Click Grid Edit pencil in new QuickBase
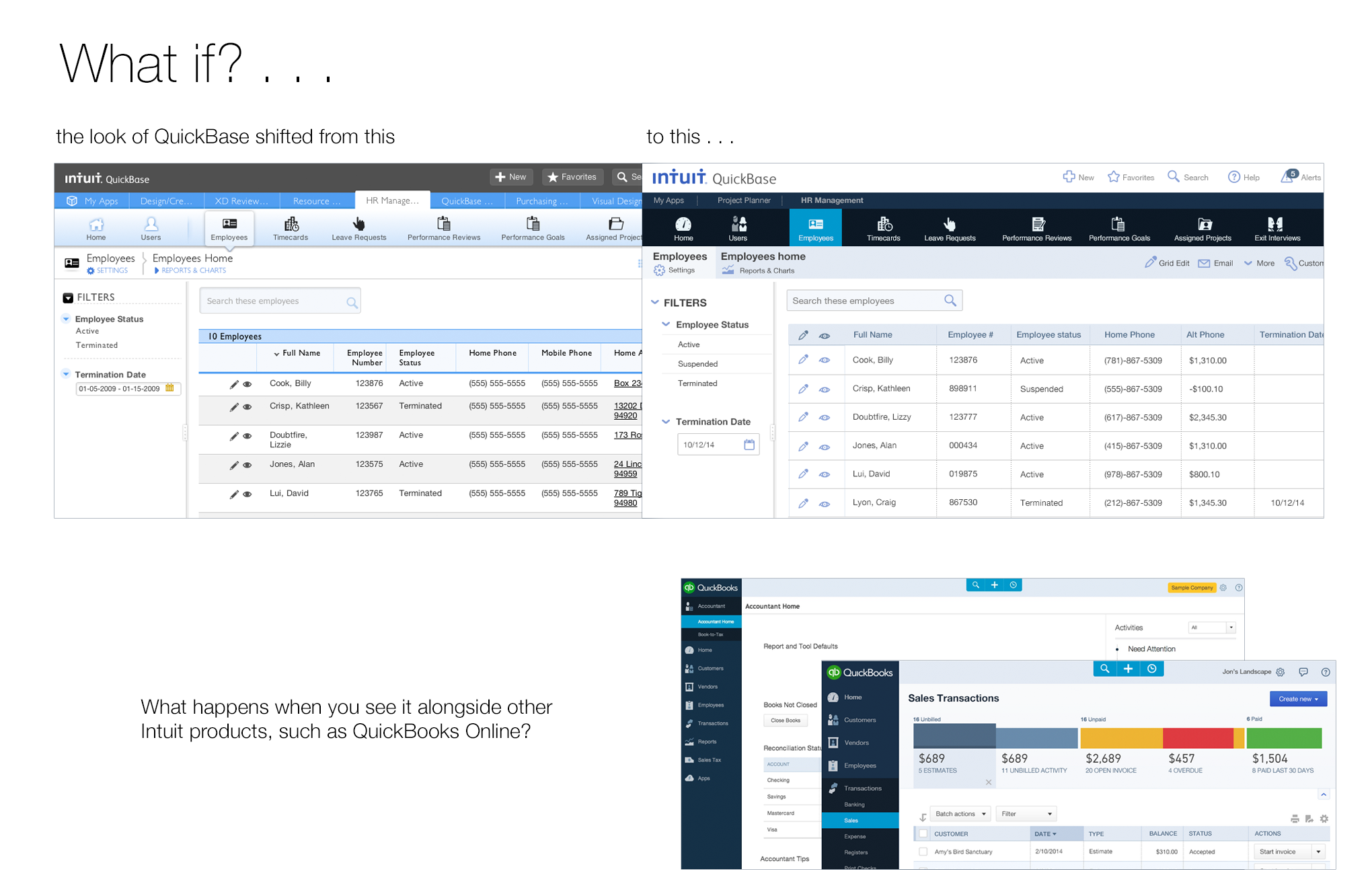Screen dimensions: 1372x888 [x=1151, y=262]
